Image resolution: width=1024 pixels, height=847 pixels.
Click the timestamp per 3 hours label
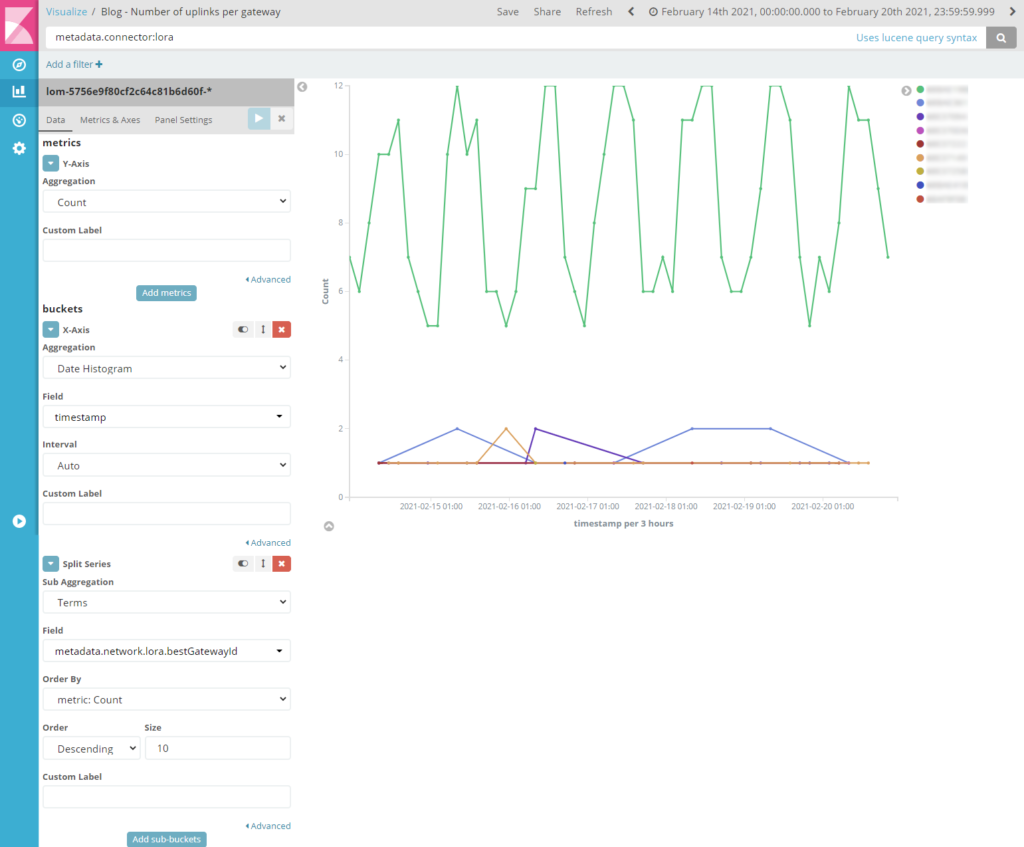click(x=623, y=524)
